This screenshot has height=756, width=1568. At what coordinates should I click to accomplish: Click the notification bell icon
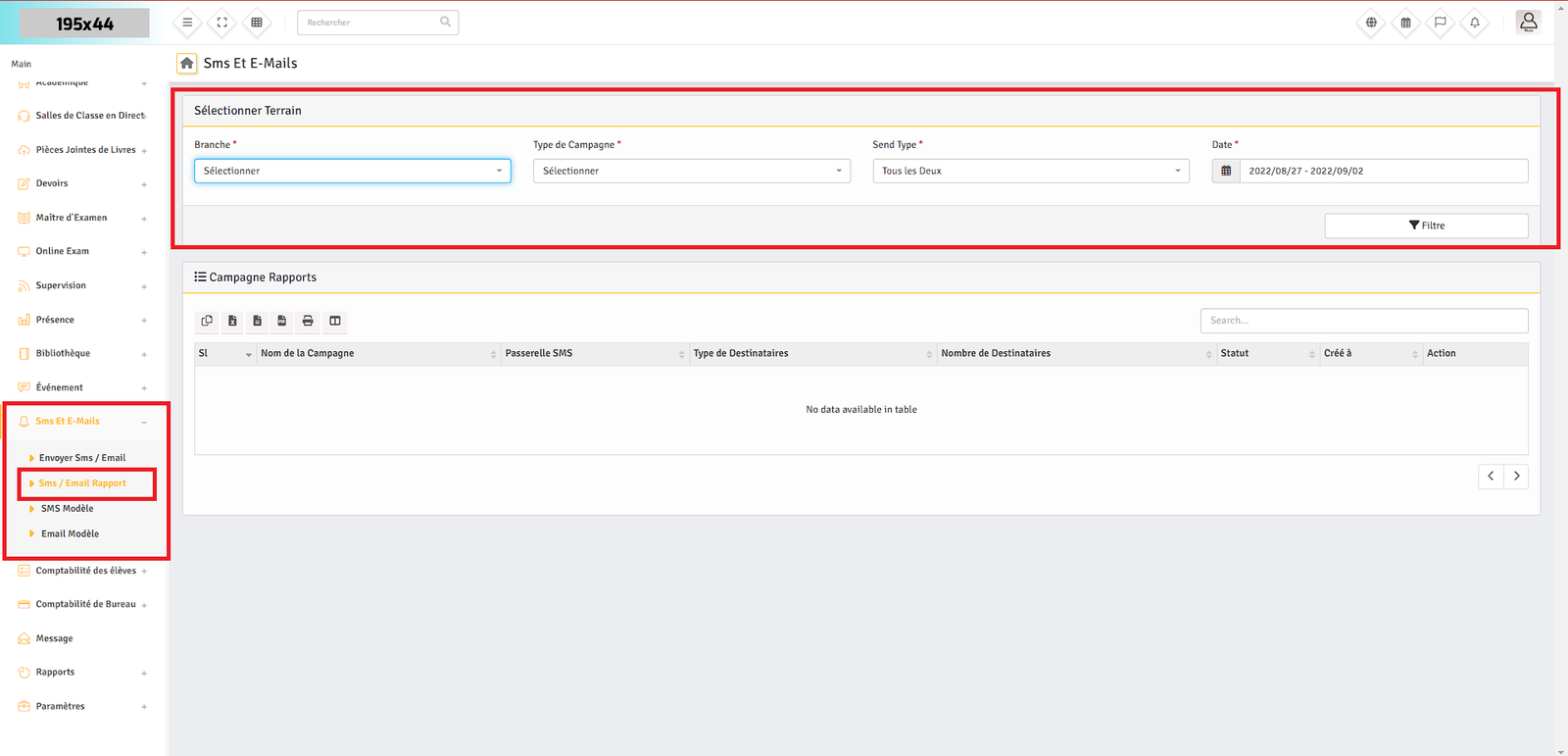coord(1474,23)
